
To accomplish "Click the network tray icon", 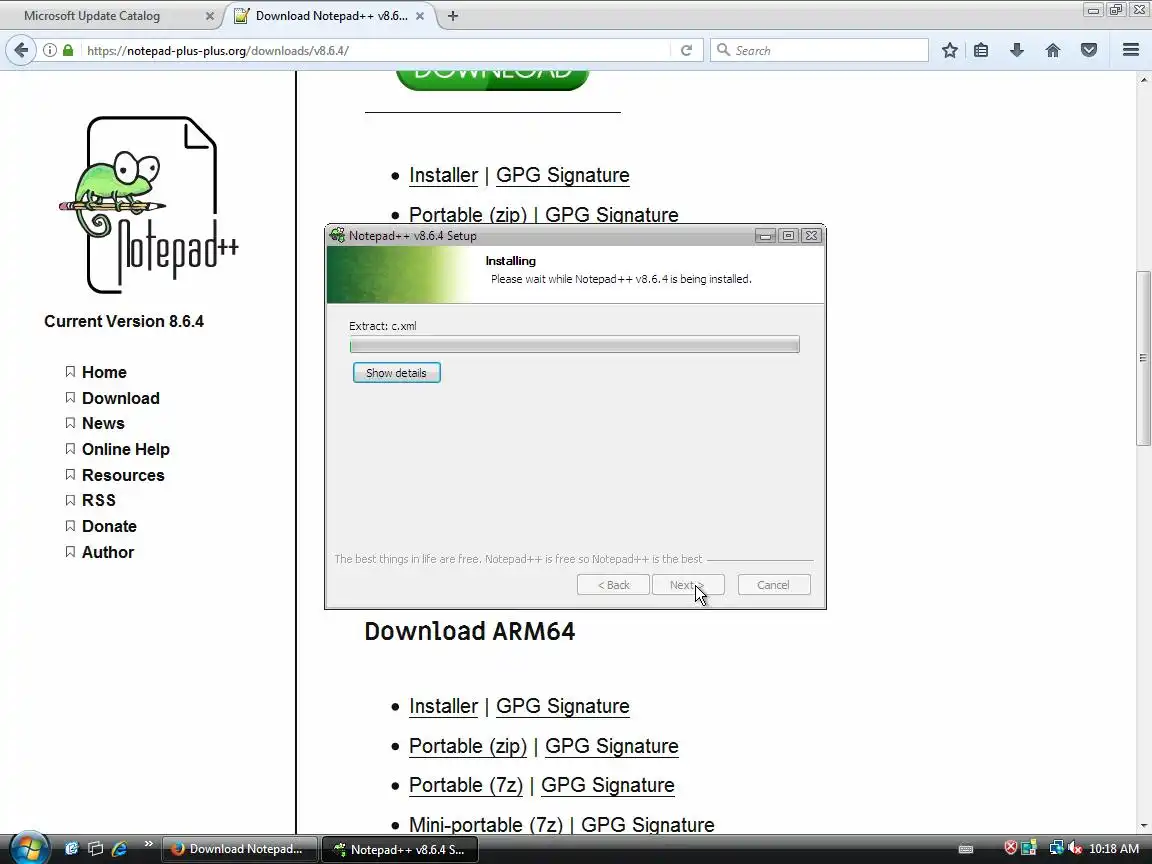I will pos(1056,848).
